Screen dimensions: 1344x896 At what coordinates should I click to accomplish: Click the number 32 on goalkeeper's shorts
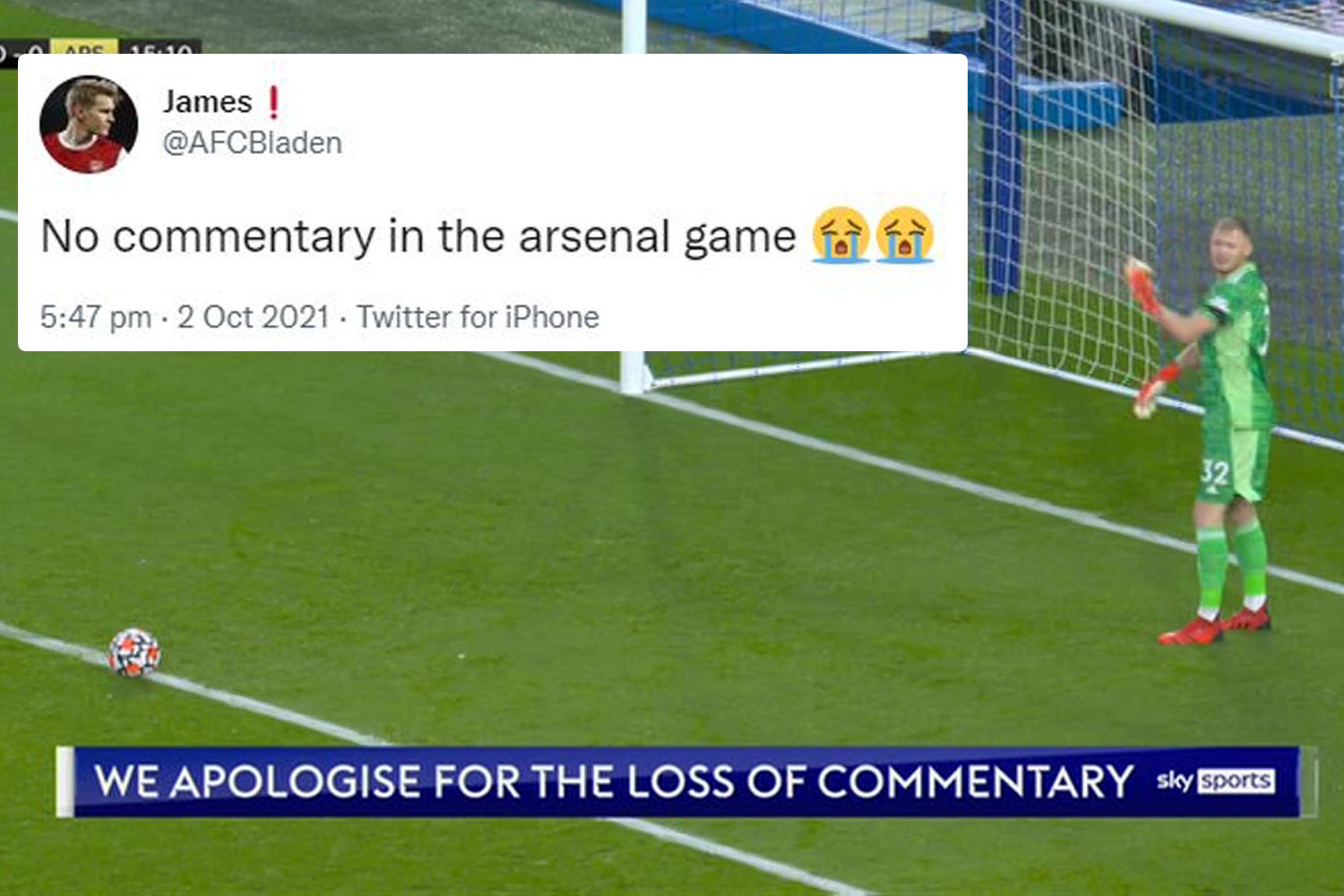(x=1215, y=472)
